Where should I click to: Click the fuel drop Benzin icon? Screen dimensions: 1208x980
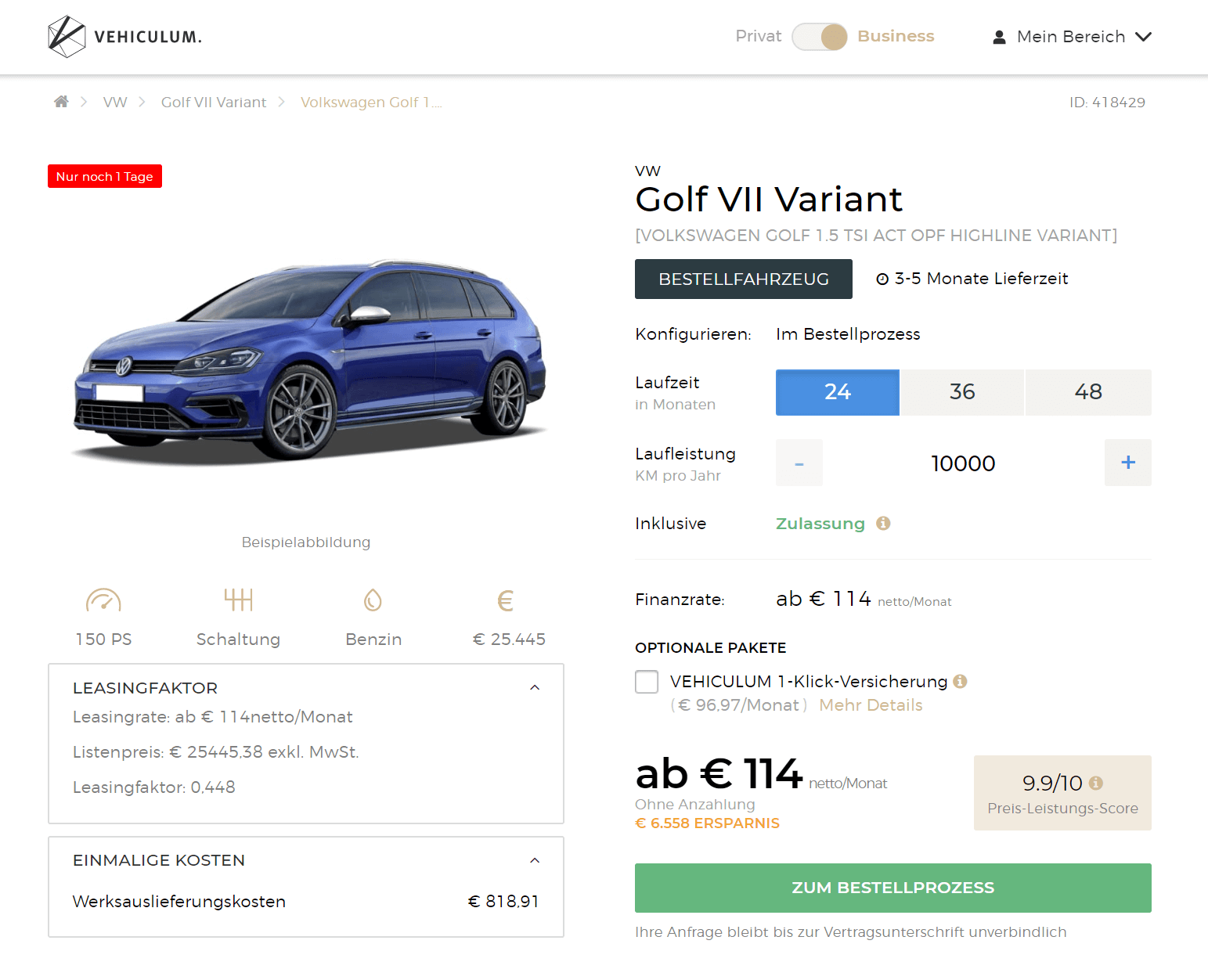pos(373,600)
